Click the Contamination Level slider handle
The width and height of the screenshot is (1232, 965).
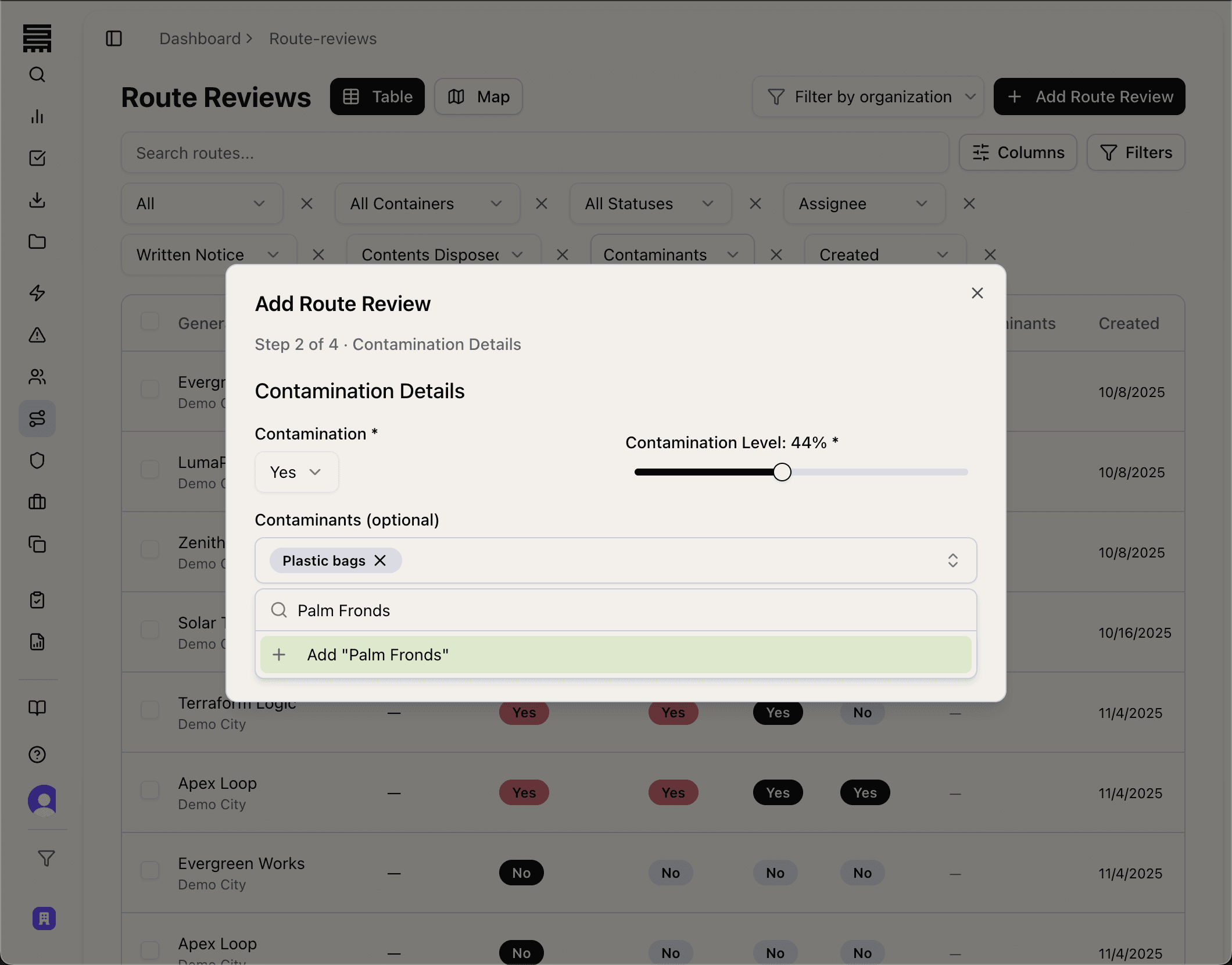(x=782, y=472)
